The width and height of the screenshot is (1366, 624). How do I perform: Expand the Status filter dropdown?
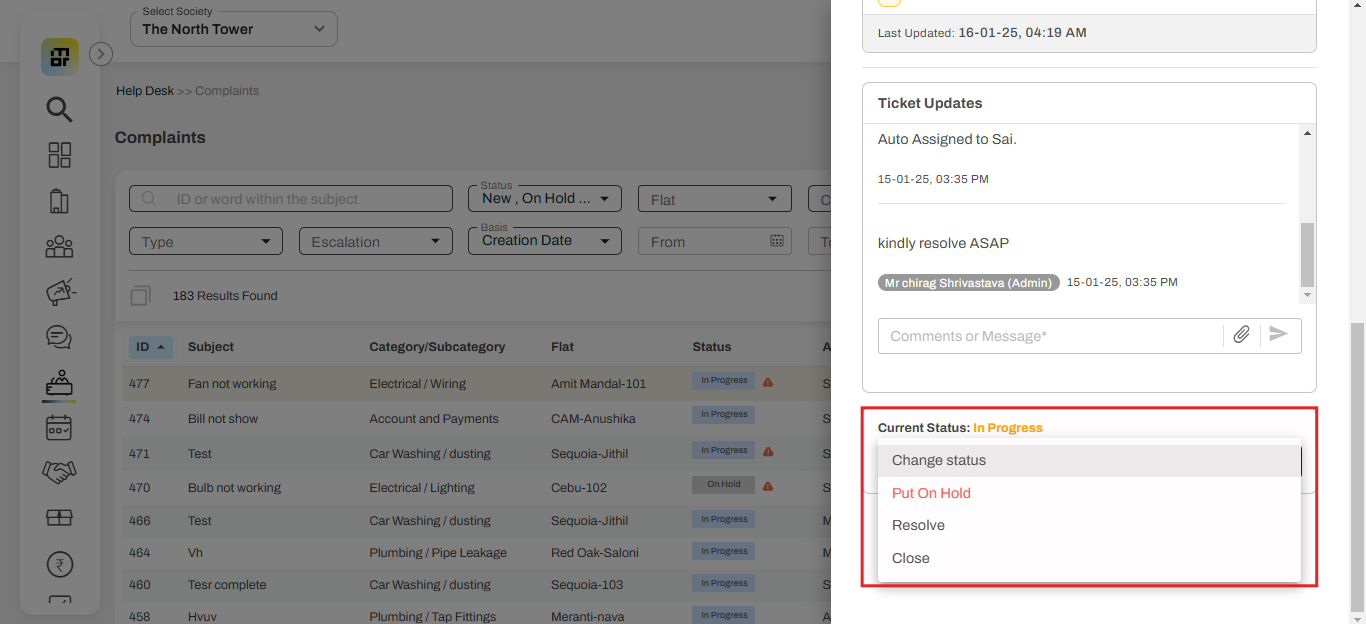click(544, 198)
